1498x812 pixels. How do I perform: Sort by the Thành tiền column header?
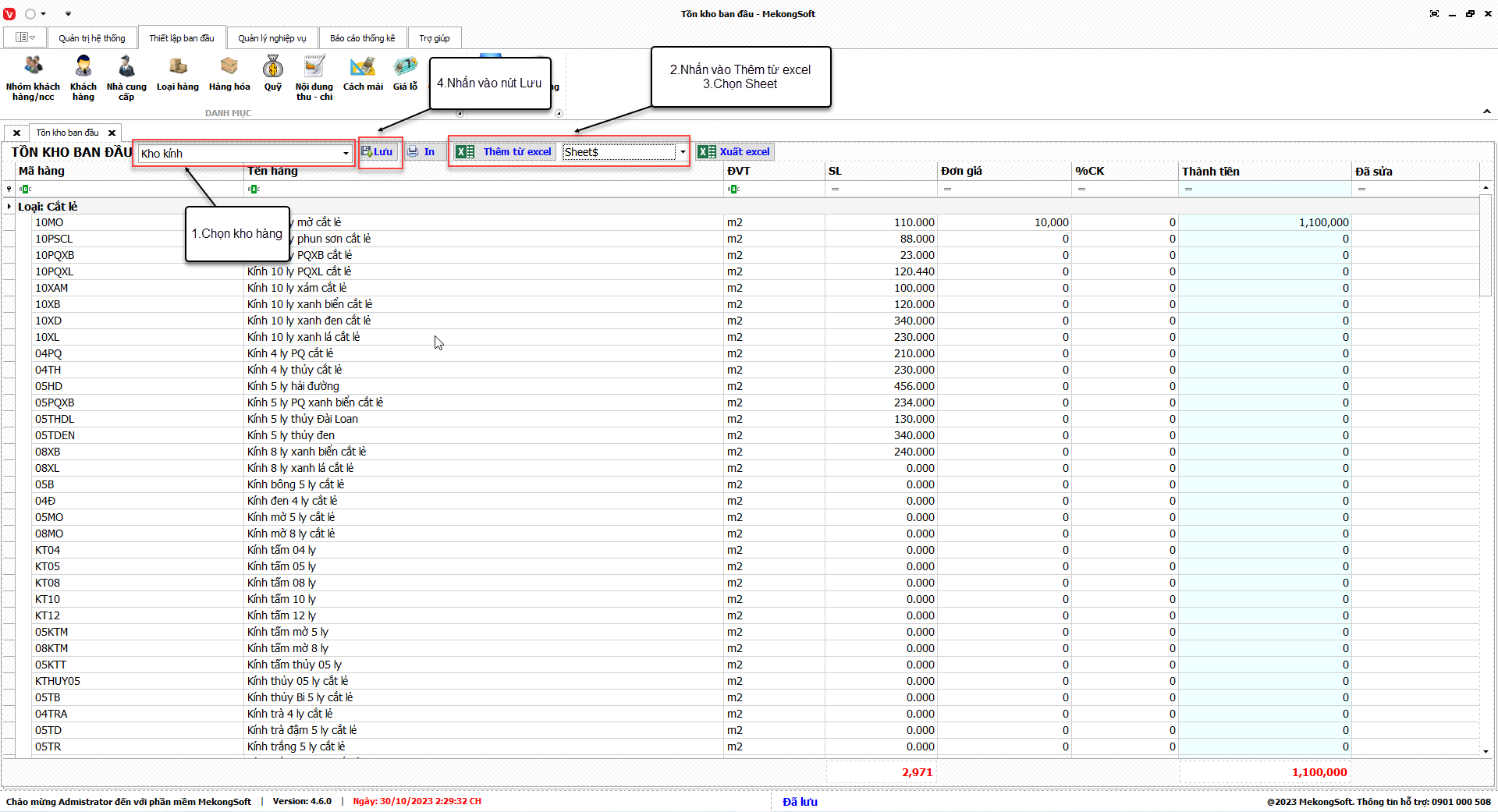tap(1265, 172)
